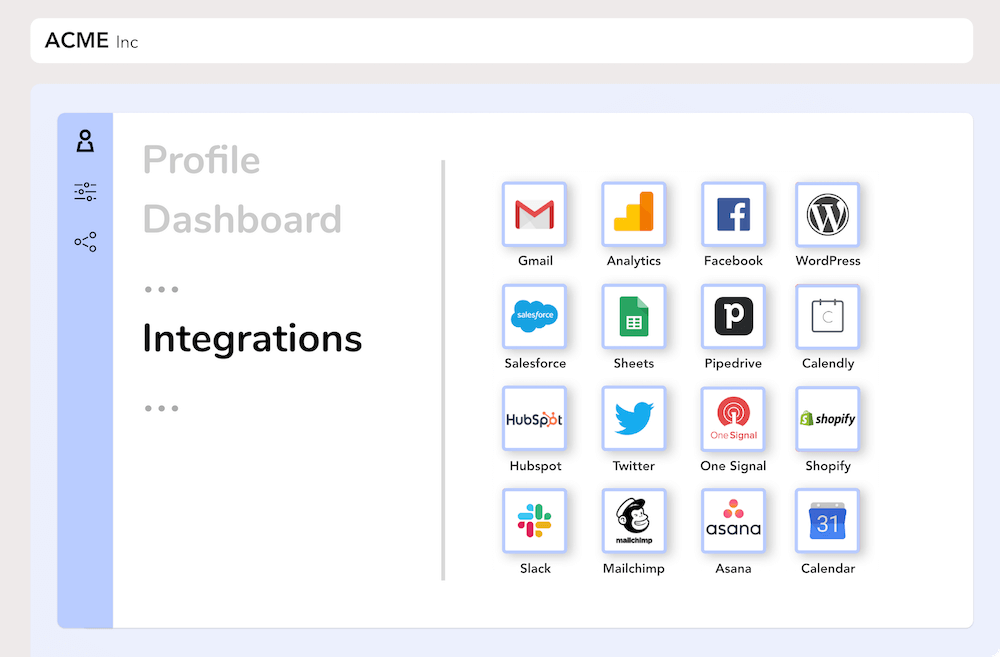Screen dimensions: 1000x657
Task: Click the Asana integration icon
Action: point(733,521)
